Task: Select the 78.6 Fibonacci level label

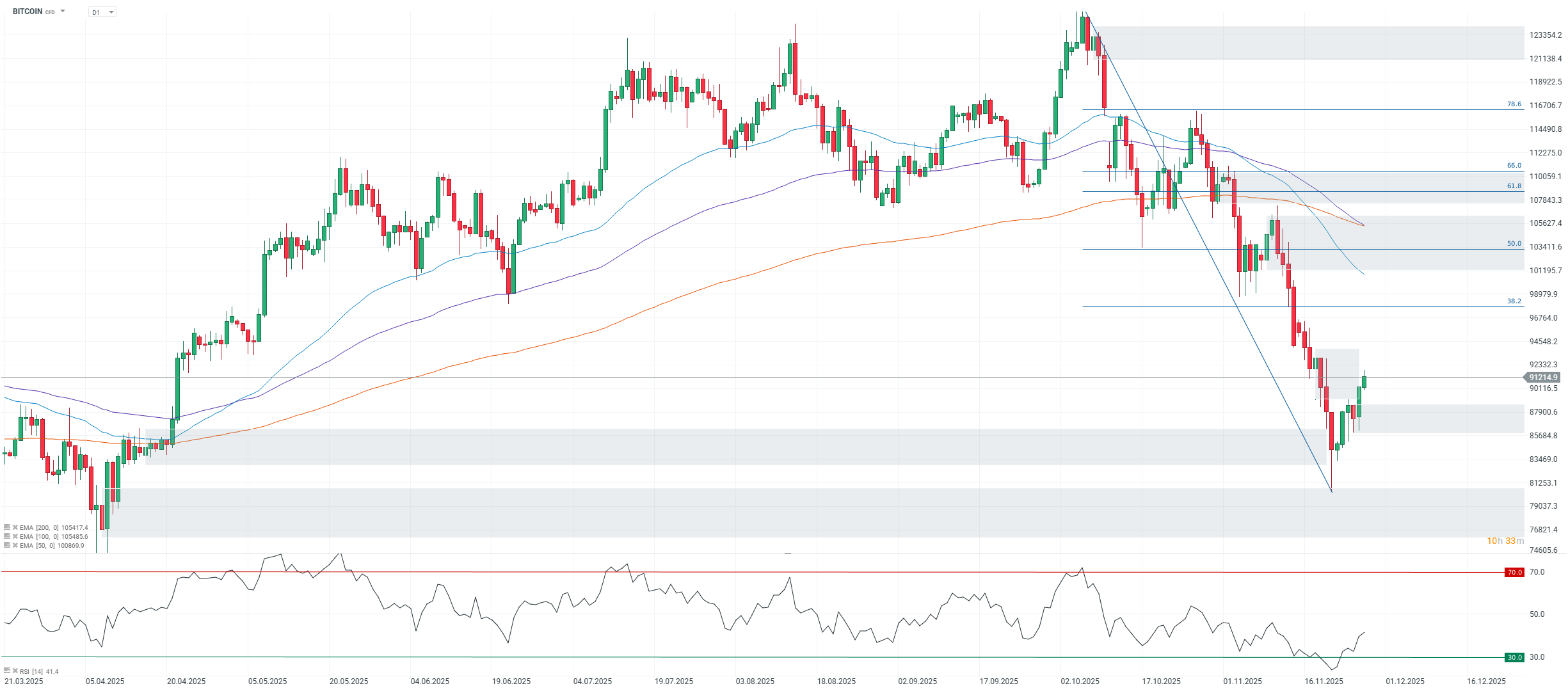Action: point(1514,104)
